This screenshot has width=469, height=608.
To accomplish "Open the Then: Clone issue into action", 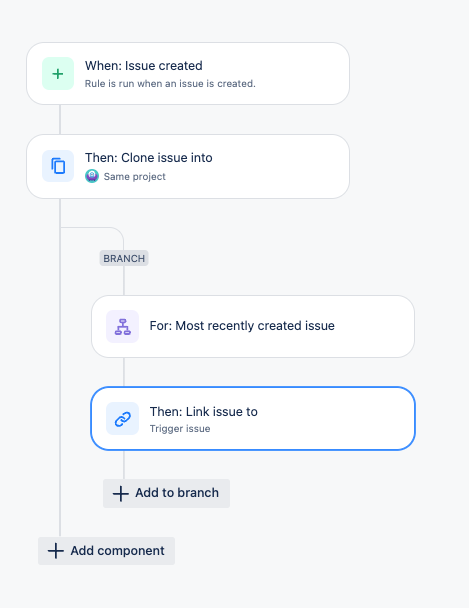I will 188,166.
